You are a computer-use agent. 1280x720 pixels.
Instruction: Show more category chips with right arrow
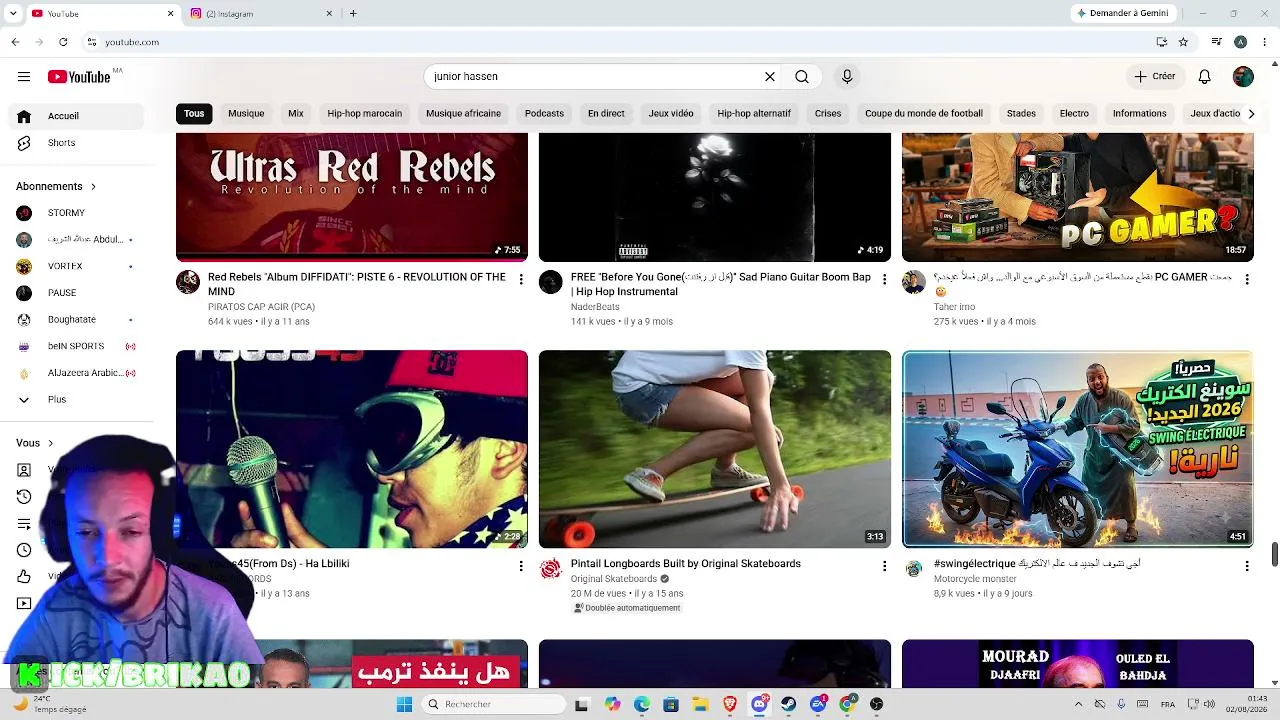click(1251, 114)
